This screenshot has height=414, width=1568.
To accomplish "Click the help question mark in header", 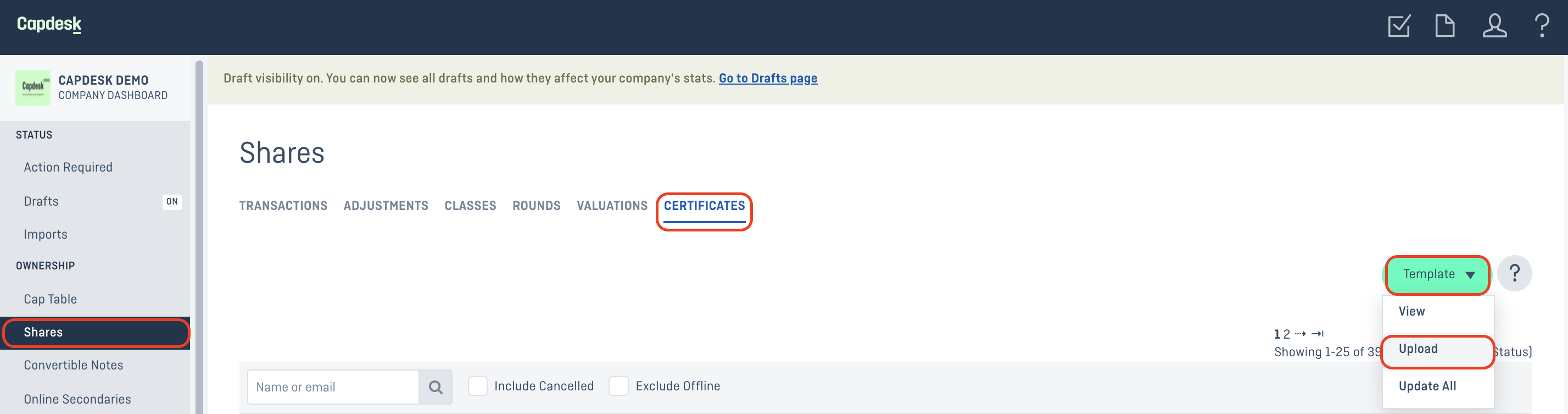I will click(1541, 26).
